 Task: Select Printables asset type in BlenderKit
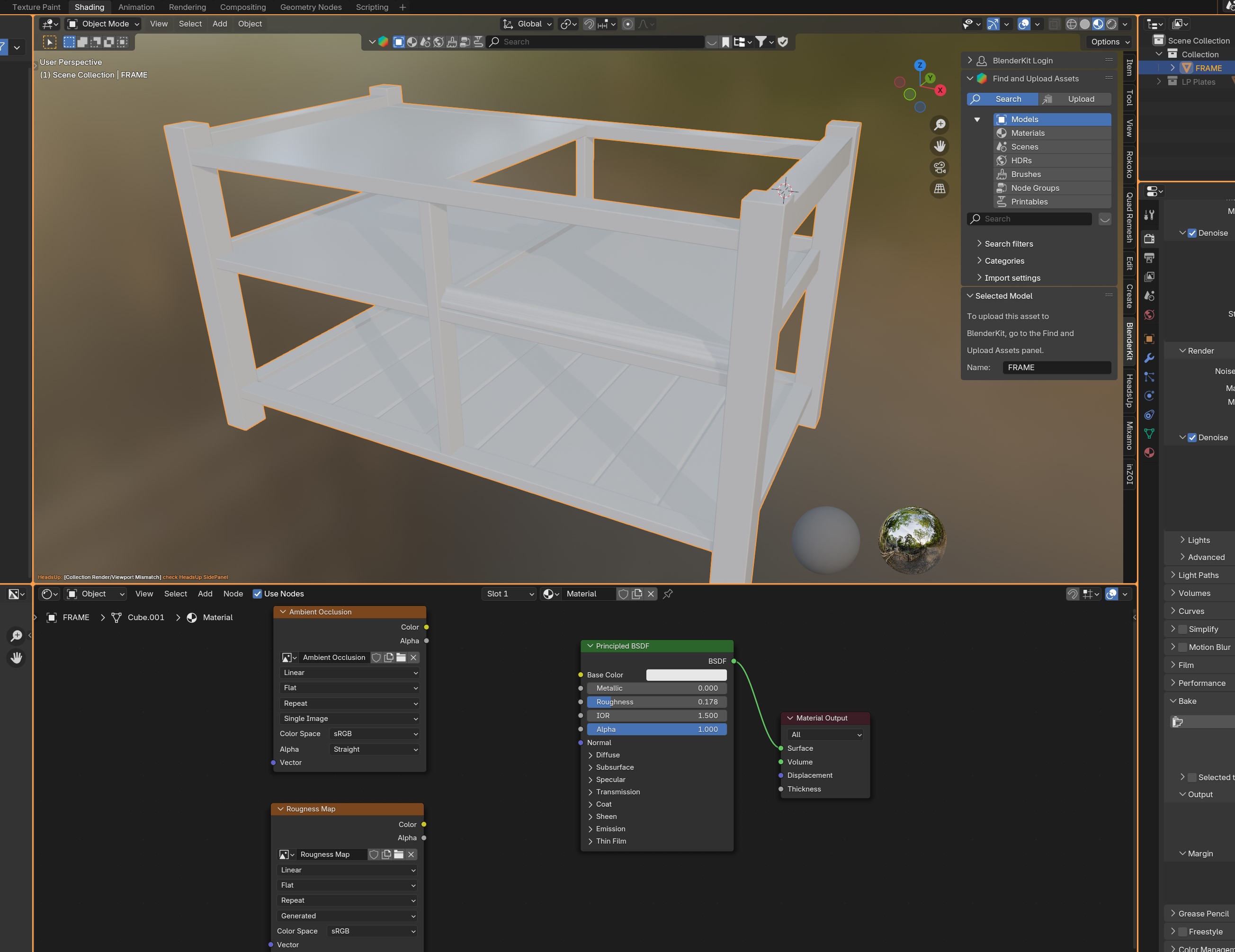pyautogui.click(x=1052, y=202)
